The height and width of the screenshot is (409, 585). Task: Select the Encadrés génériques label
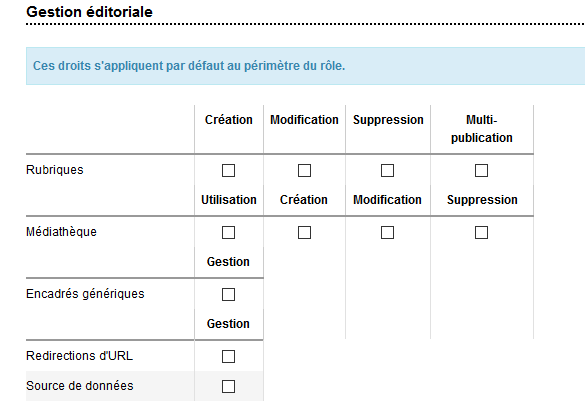click(x=85, y=294)
